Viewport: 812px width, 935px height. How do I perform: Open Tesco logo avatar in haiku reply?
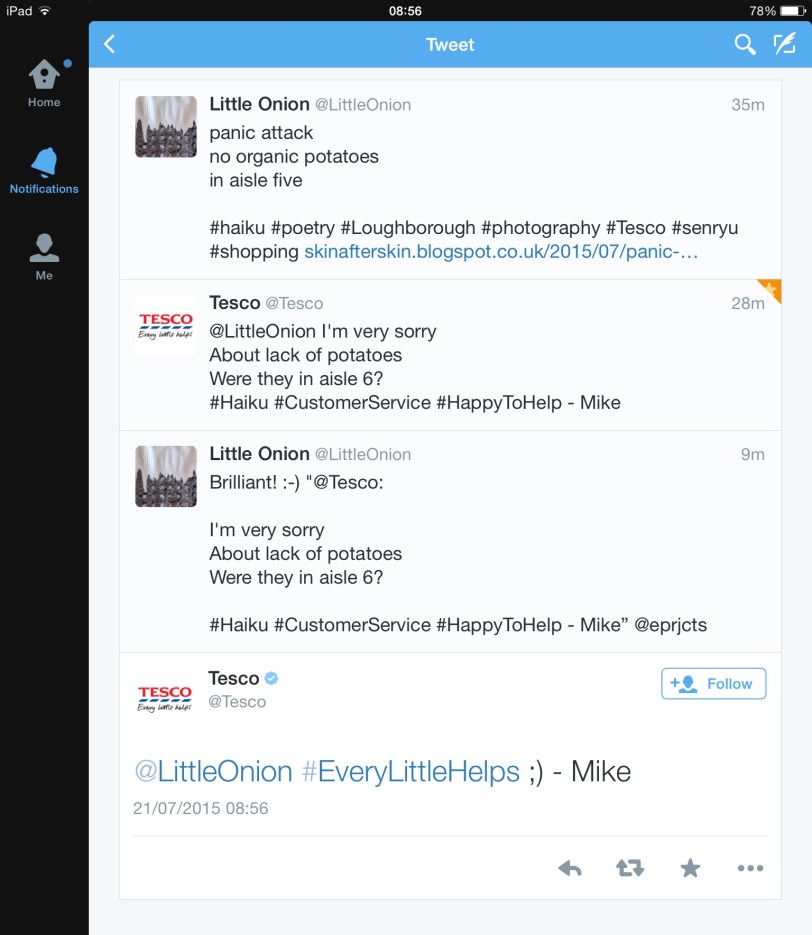(166, 326)
